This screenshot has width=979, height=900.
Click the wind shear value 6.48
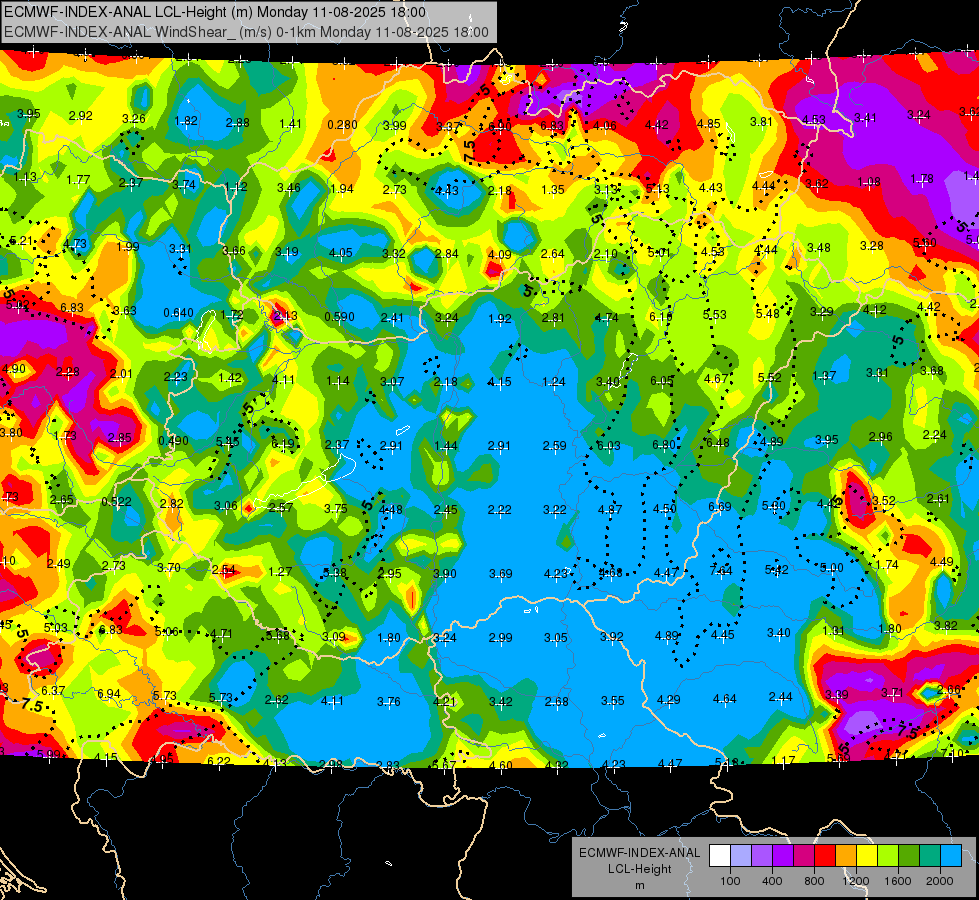tap(717, 443)
